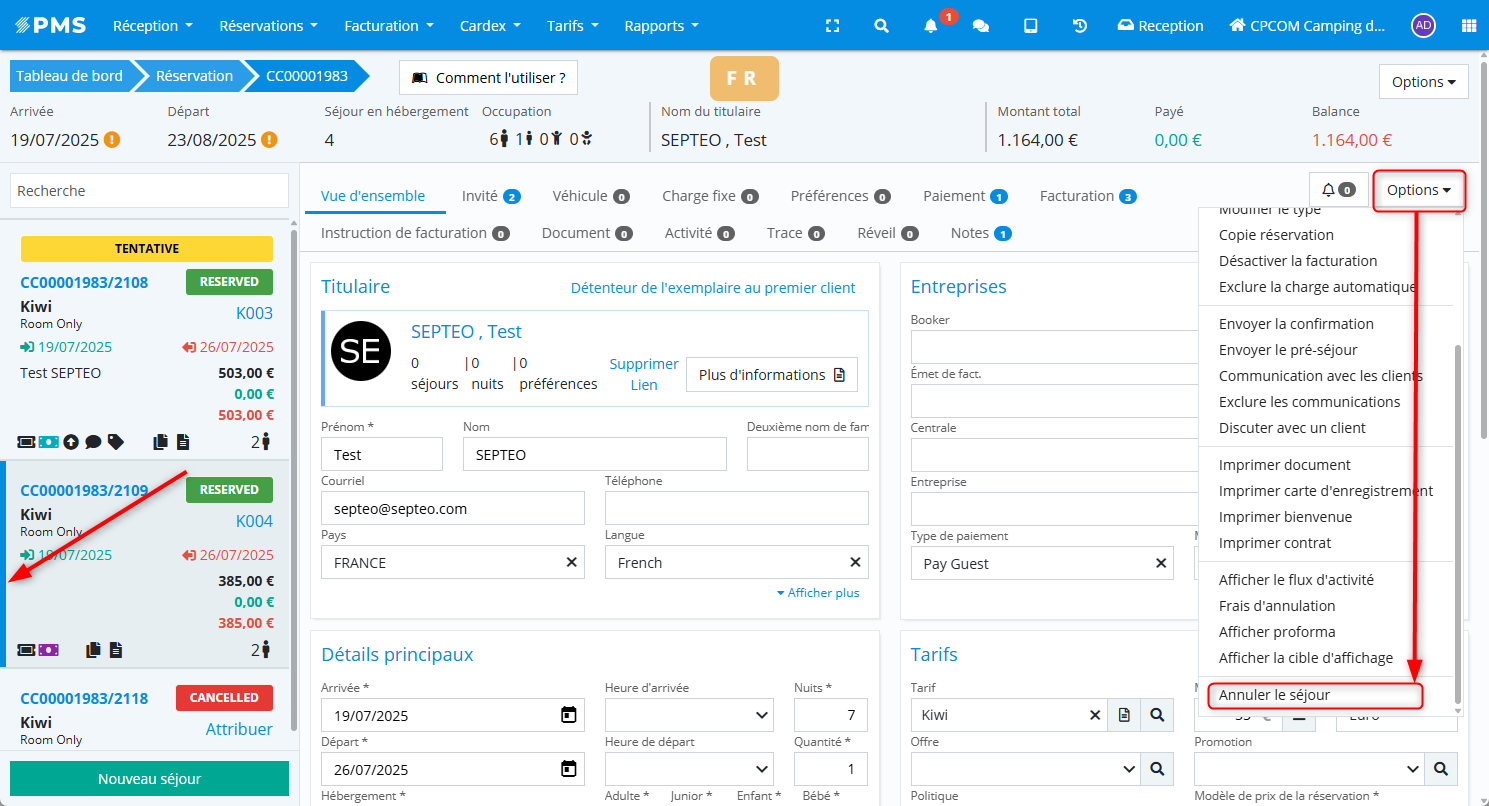Screen dimensions: 1489x806
Task: Open the search magnifier in top bar
Action: click(881, 26)
